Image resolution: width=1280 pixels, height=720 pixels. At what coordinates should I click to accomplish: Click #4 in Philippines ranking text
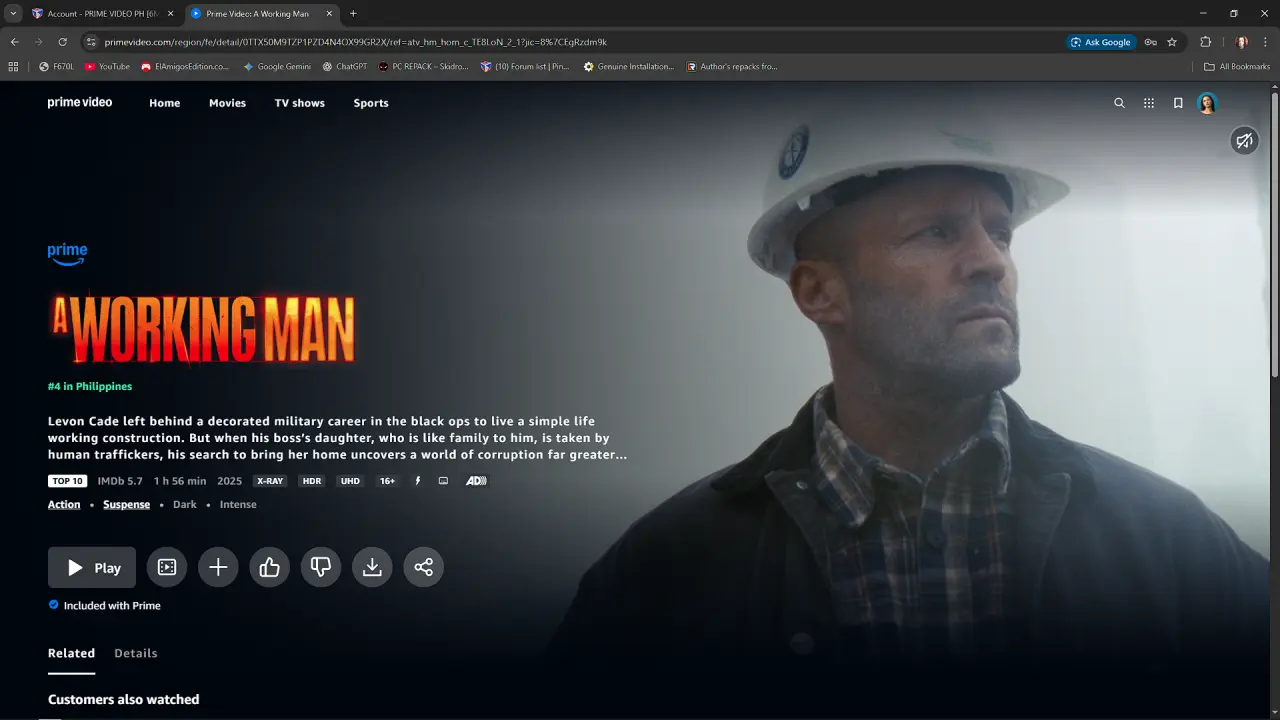90,386
